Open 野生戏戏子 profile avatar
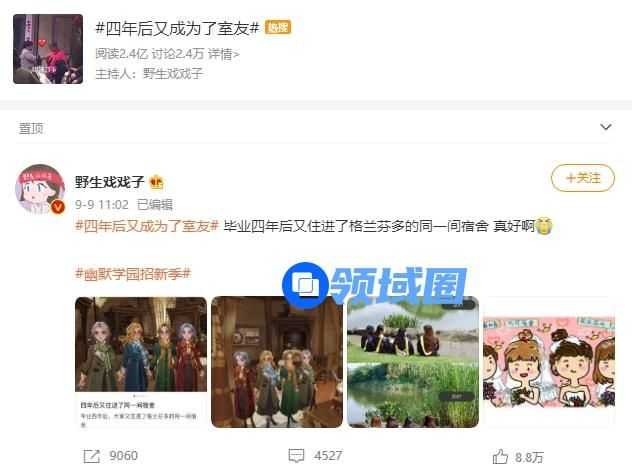The width and height of the screenshot is (632, 472). [x=40, y=189]
